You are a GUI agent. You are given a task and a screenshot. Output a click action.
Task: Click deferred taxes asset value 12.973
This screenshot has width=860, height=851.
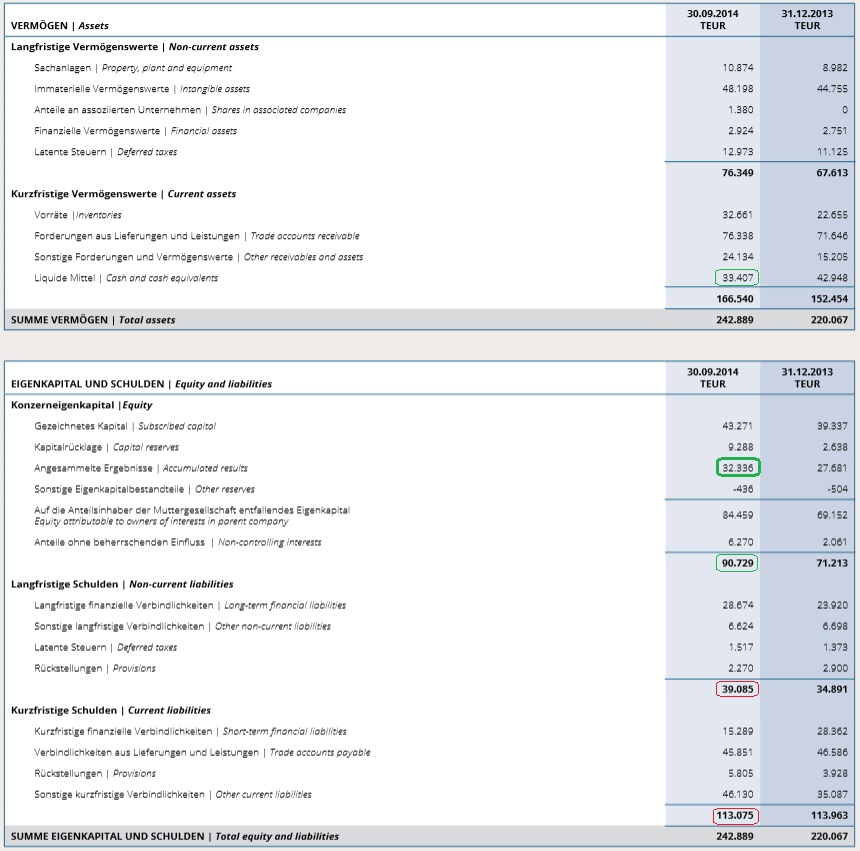738,152
